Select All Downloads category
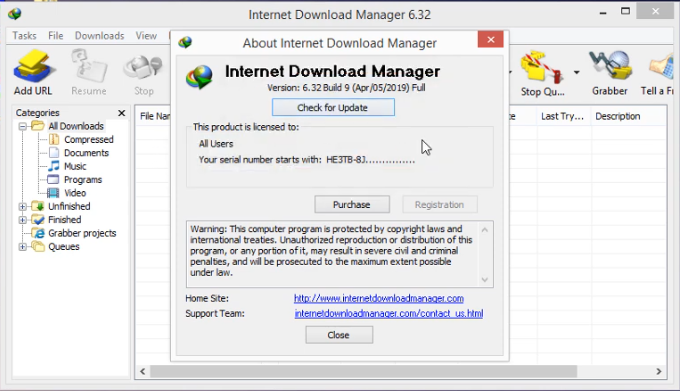Viewport: 680px width, 391px height. [x=76, y=126]
